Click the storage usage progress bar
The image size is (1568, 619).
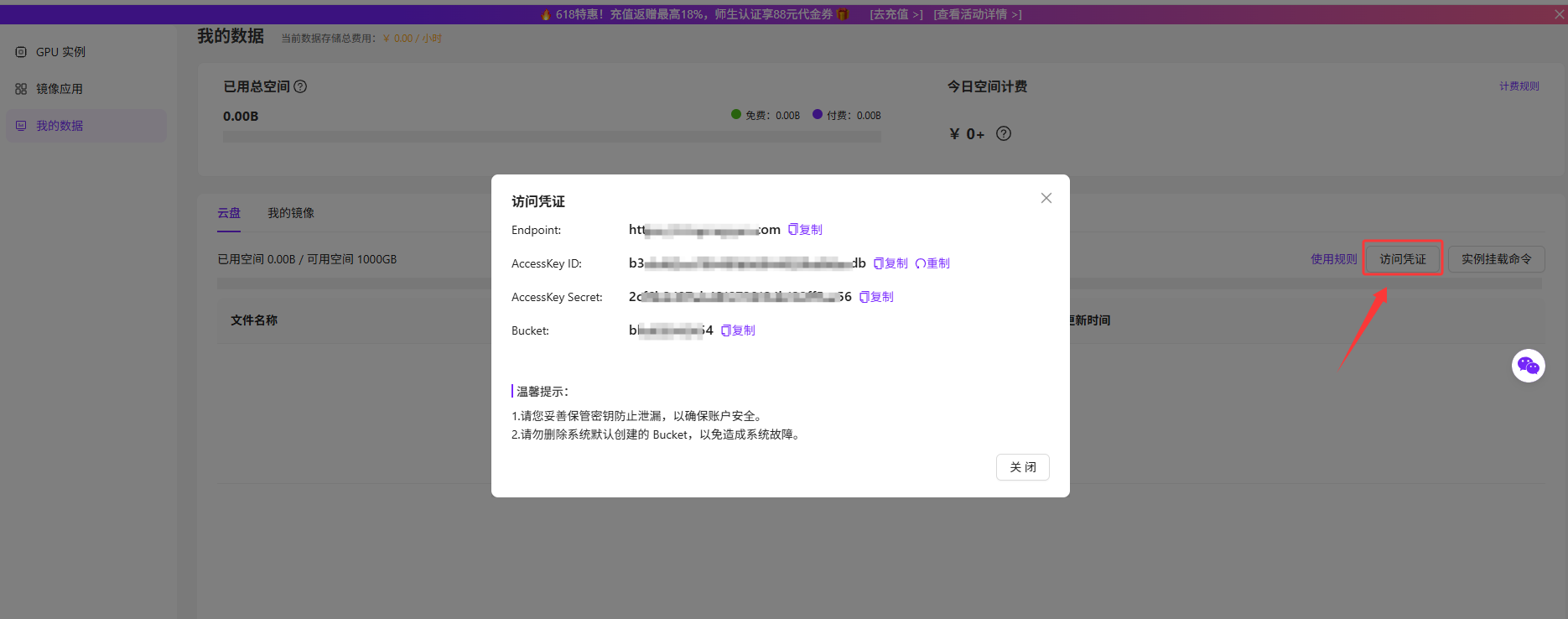[x=552, y=137]
